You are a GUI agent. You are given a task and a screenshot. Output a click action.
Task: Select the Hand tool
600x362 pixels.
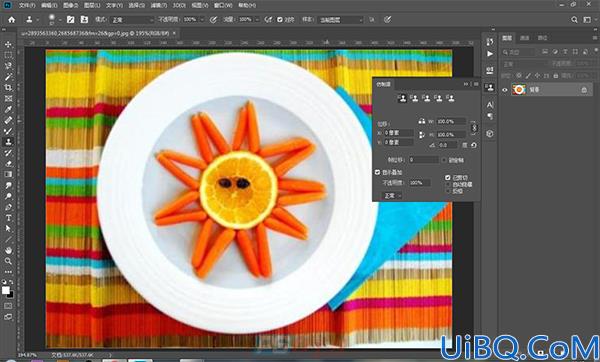coord(8,250)
